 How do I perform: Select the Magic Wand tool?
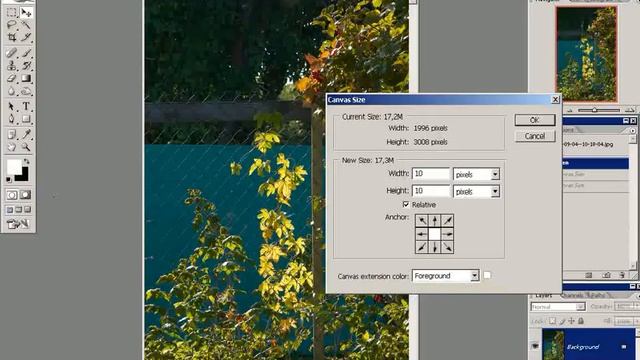(x=26, y=25)
